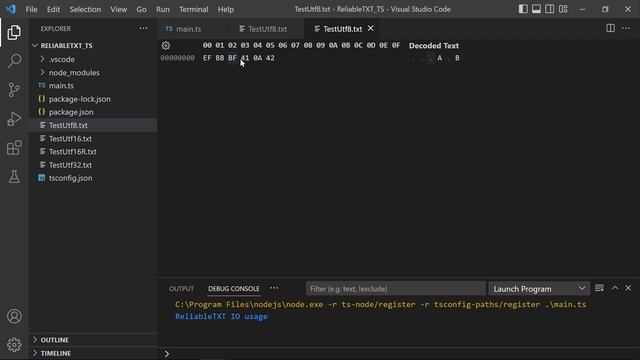The image size is (640, 360).
Task: Open VS Code logo application menu
Action: (11, 9)
